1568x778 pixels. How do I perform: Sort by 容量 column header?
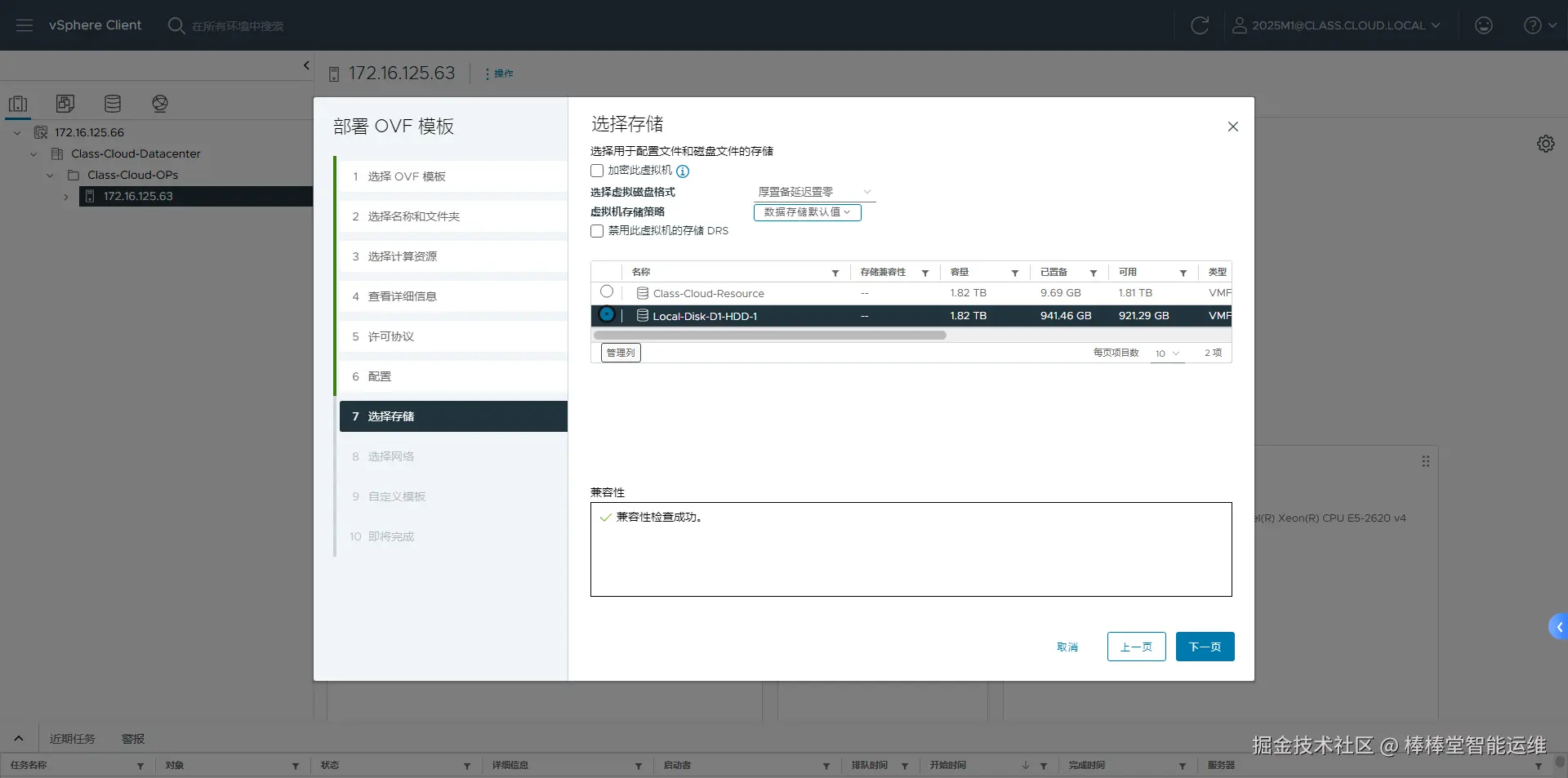coord(960,272)
